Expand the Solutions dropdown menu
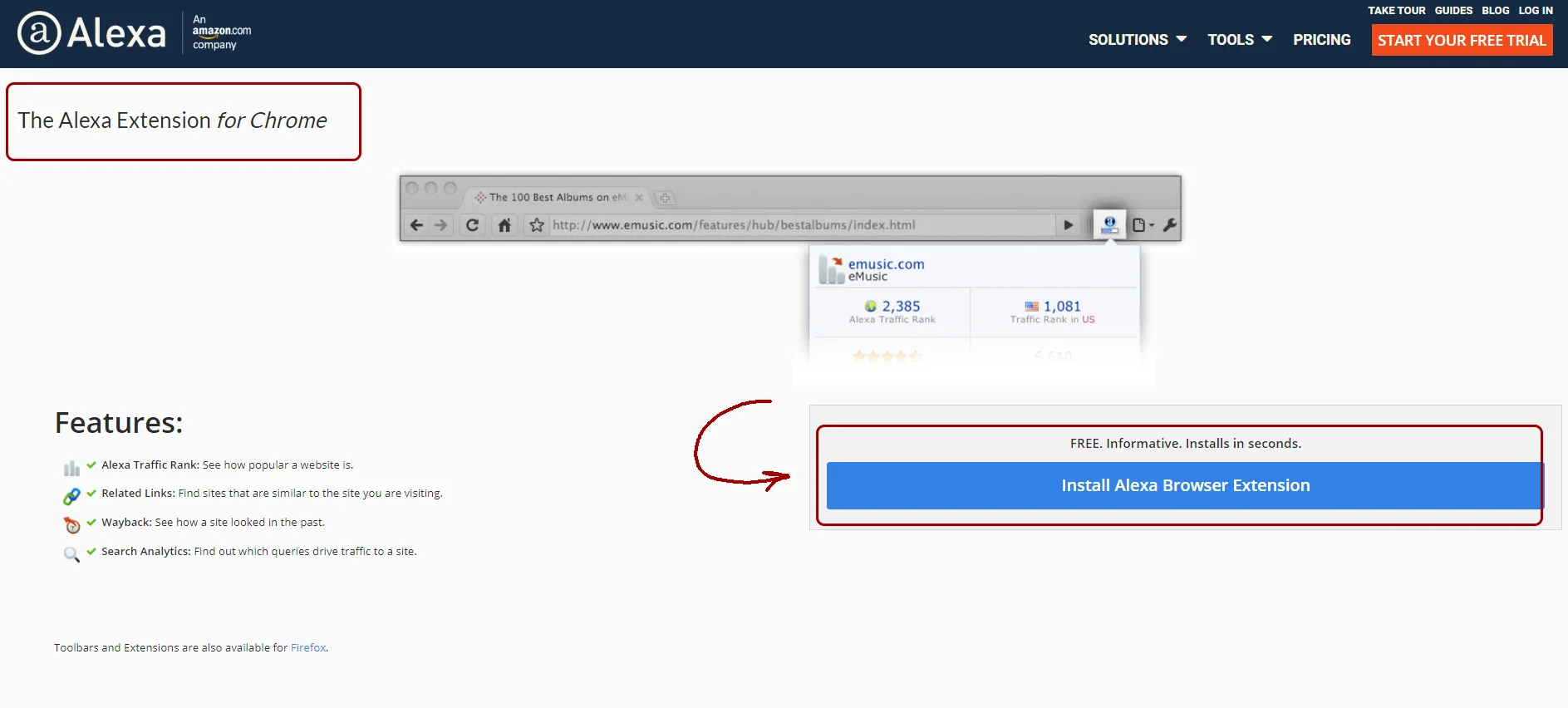1568x708 pixels. pyautogui.click(x=1137, y=40)
